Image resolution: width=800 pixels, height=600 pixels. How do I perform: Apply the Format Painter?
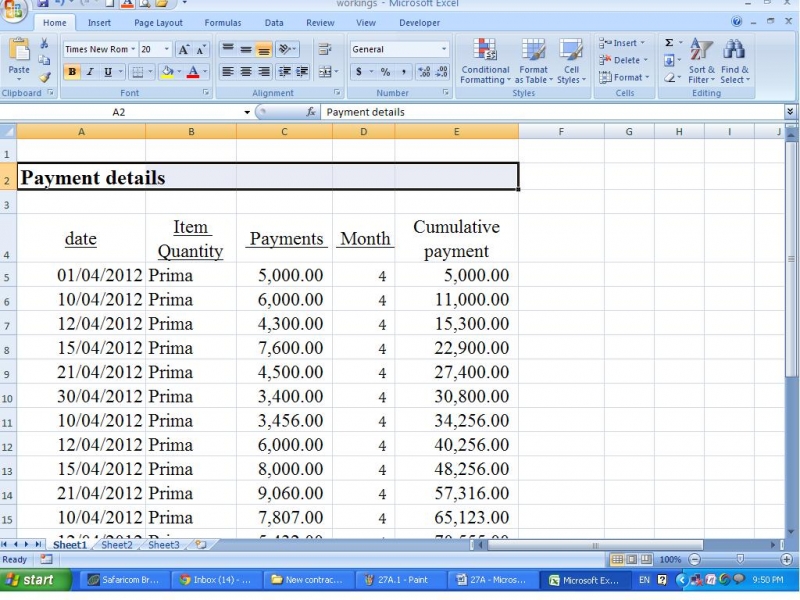(x=46, y=77)
